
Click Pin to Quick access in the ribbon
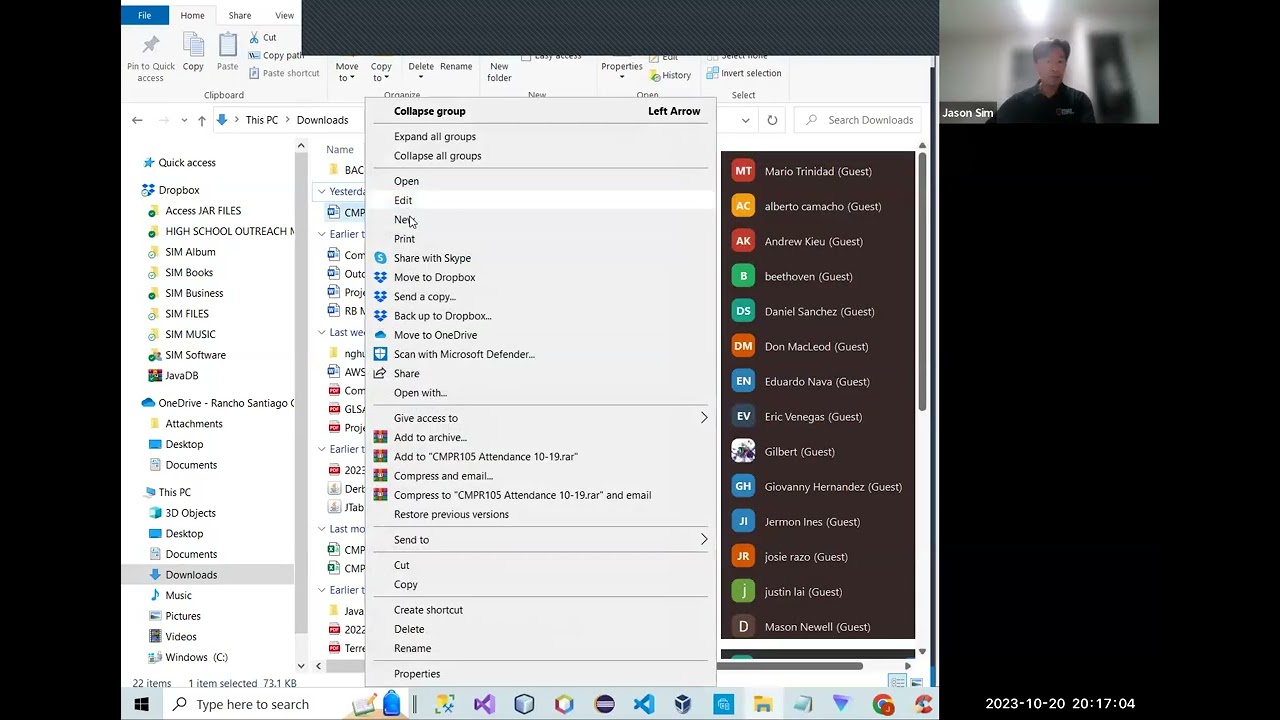tap(150, 57)
